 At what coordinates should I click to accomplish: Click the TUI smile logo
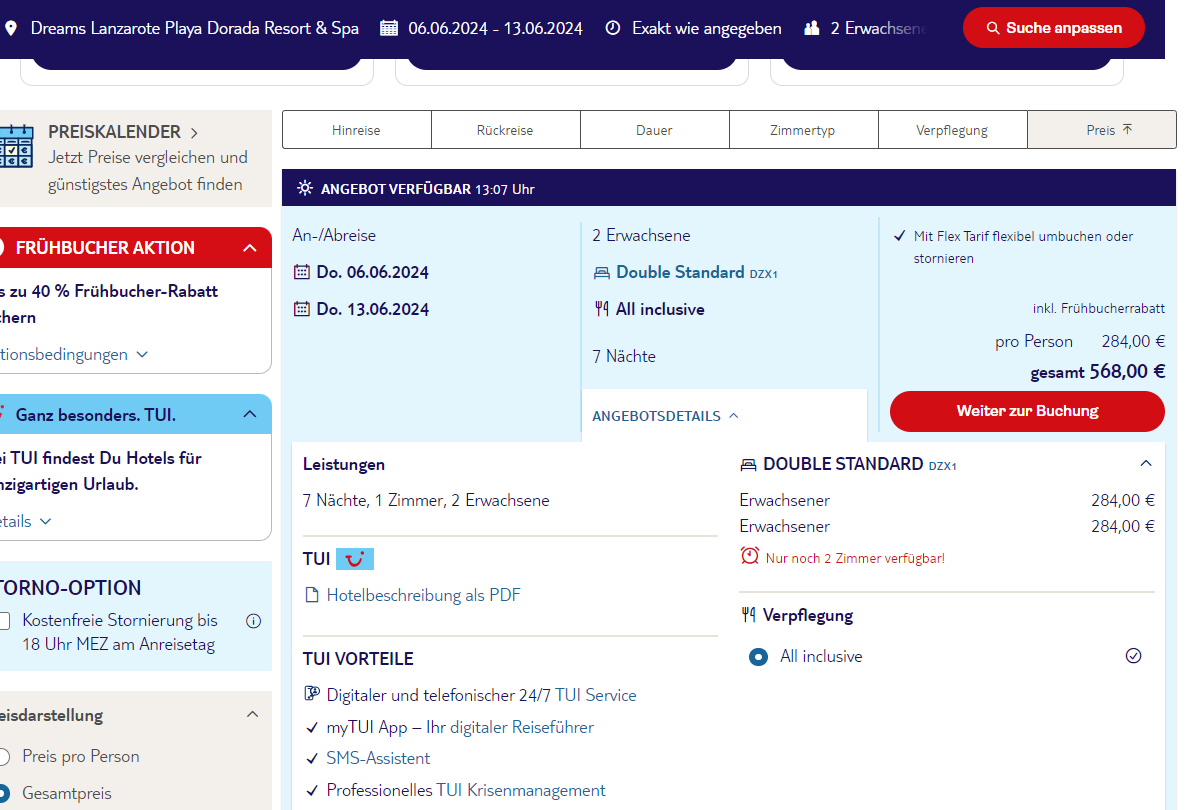point(355,559)
